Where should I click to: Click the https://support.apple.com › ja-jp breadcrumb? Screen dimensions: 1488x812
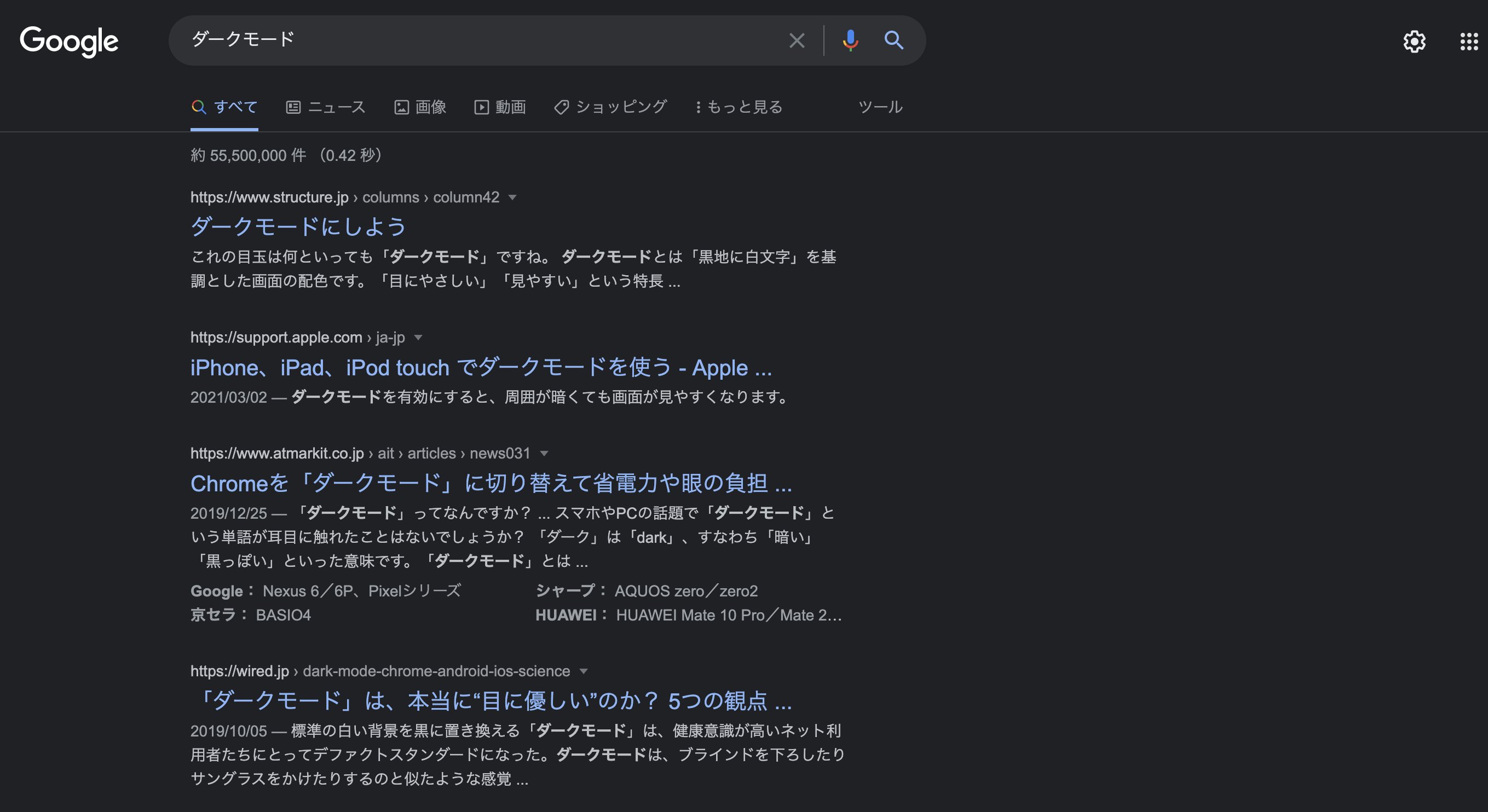click(x=297, y=338)
